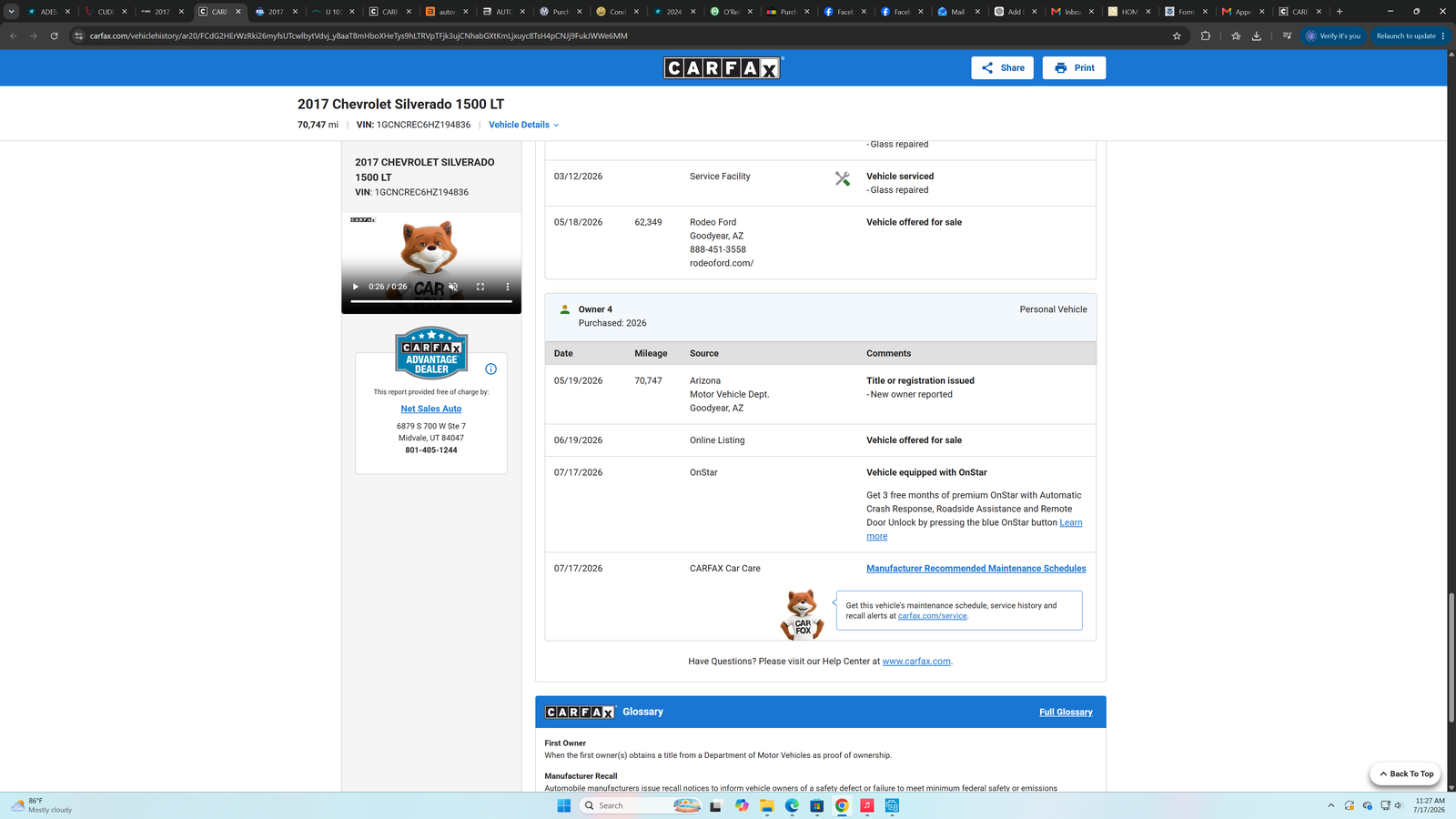Expand the tab search dropdown arrow
1456x819 pixels.
point(11,12)
